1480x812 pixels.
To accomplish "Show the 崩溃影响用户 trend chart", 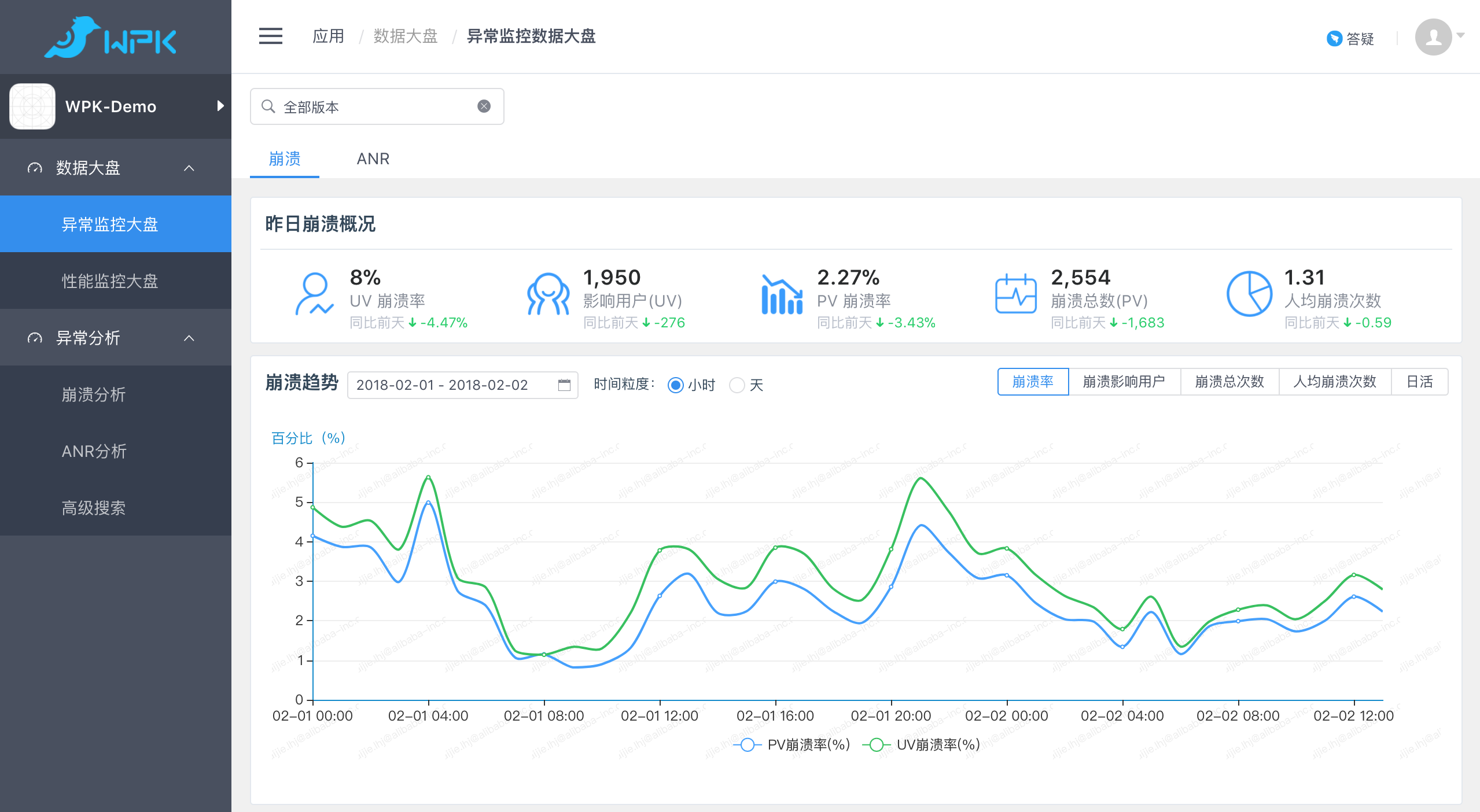I will (1124, 382).
